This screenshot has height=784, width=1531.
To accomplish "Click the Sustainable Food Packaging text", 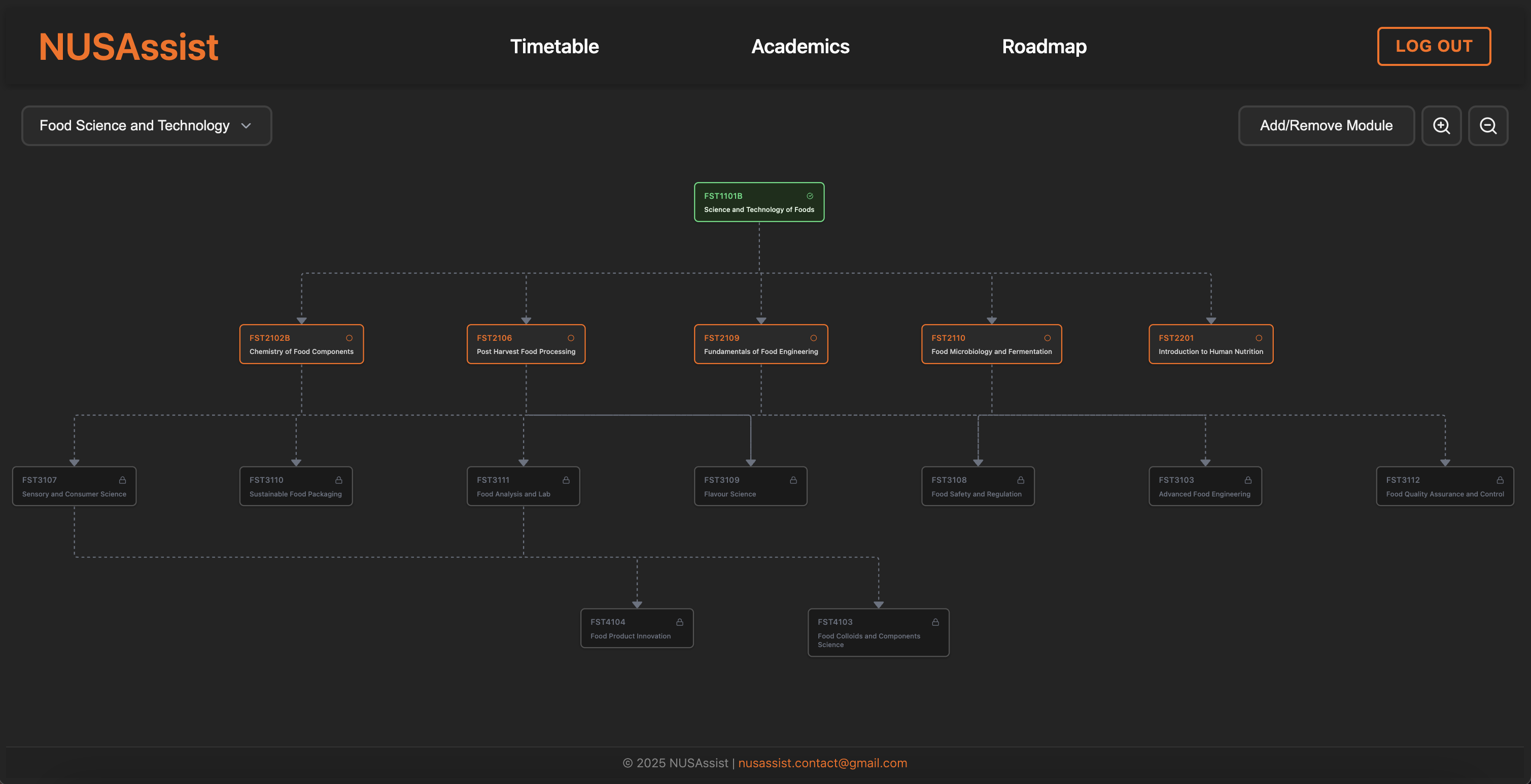I will click(x=295, y=494).
